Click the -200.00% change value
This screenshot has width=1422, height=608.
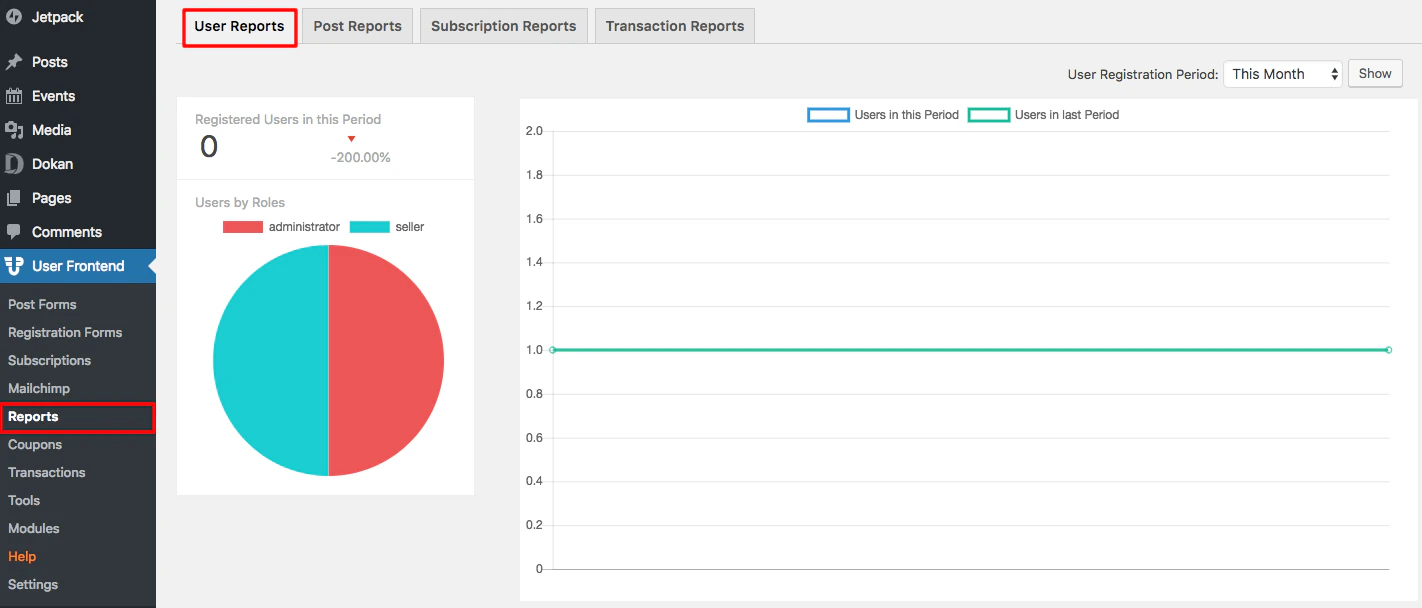(x=361, y=157)
